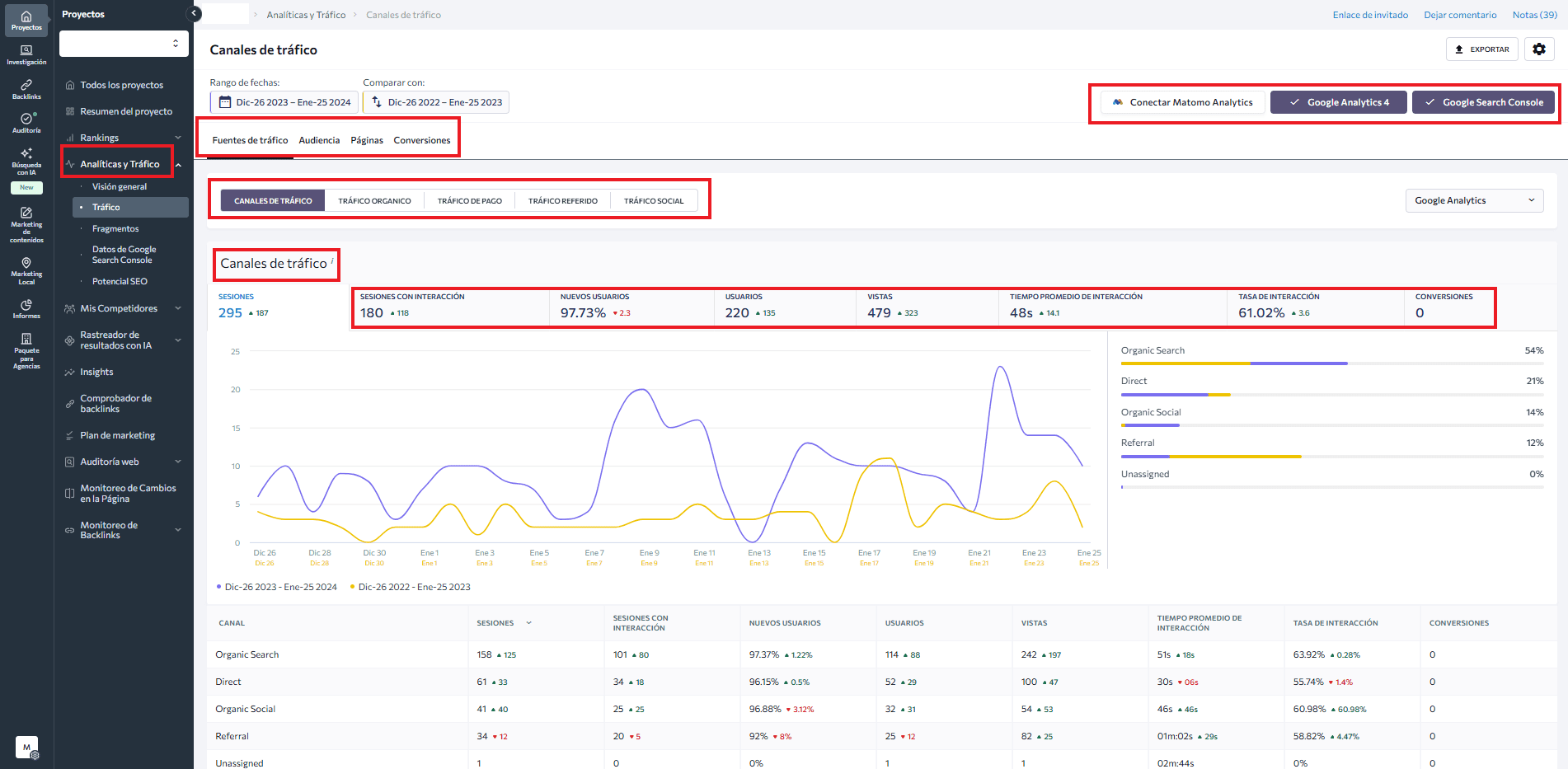Open the settings gear next to Exportar
This screenshot has height=769, width=1568.
(x=1538, y=49)
